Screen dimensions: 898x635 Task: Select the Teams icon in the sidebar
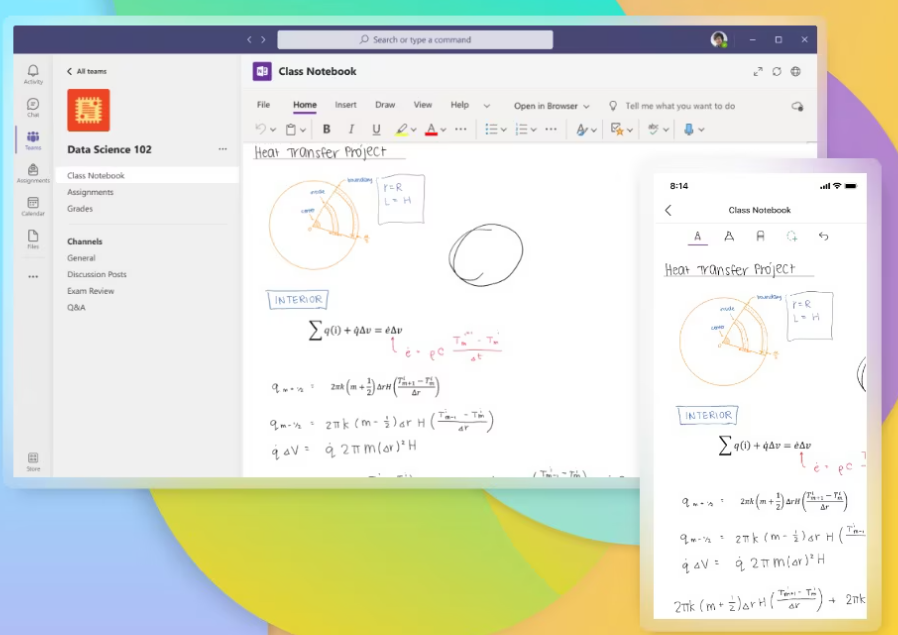pos(33,140)
